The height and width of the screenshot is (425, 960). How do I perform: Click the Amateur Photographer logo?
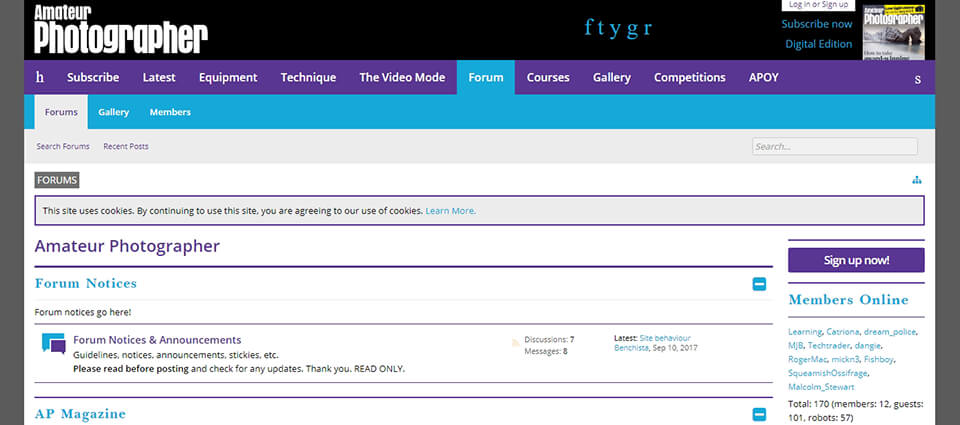click(120, 28)
